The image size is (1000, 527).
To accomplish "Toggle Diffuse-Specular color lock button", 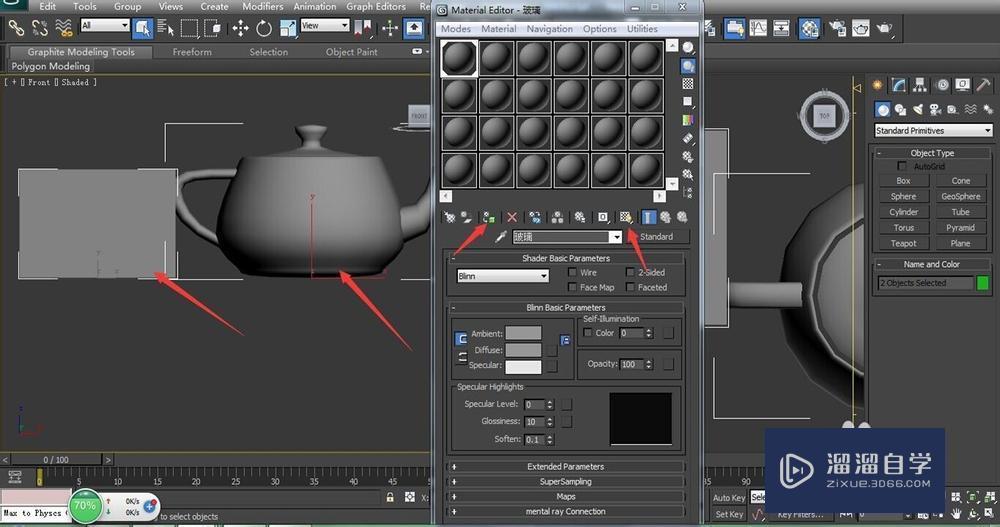I will click(x=462, y=358).
